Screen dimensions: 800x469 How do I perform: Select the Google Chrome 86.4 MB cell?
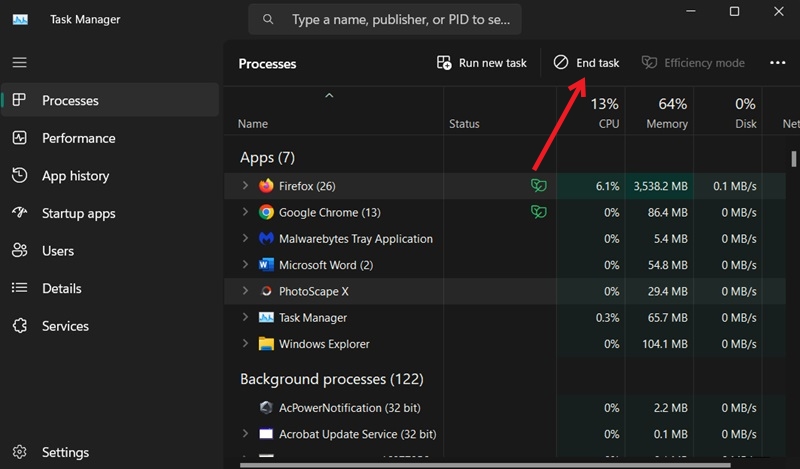tap(660, 212)
